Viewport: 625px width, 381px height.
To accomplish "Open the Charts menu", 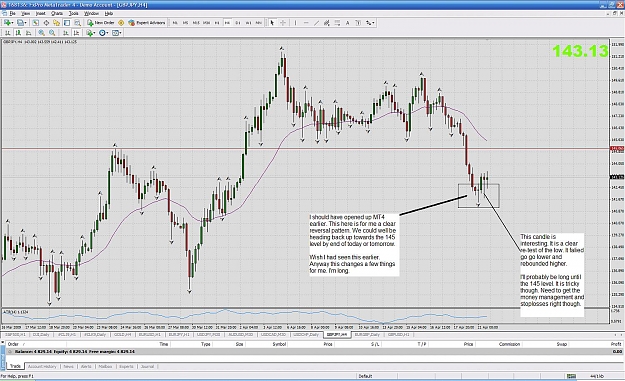I will 57,14.
